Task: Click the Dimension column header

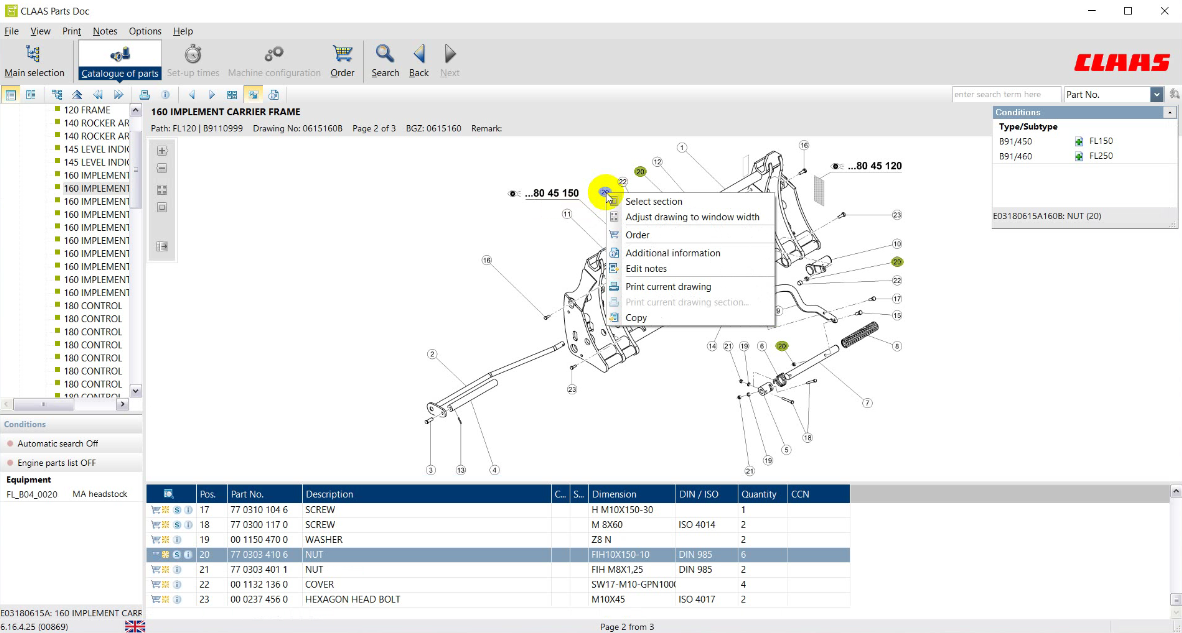Action: [x=632, y=494]
